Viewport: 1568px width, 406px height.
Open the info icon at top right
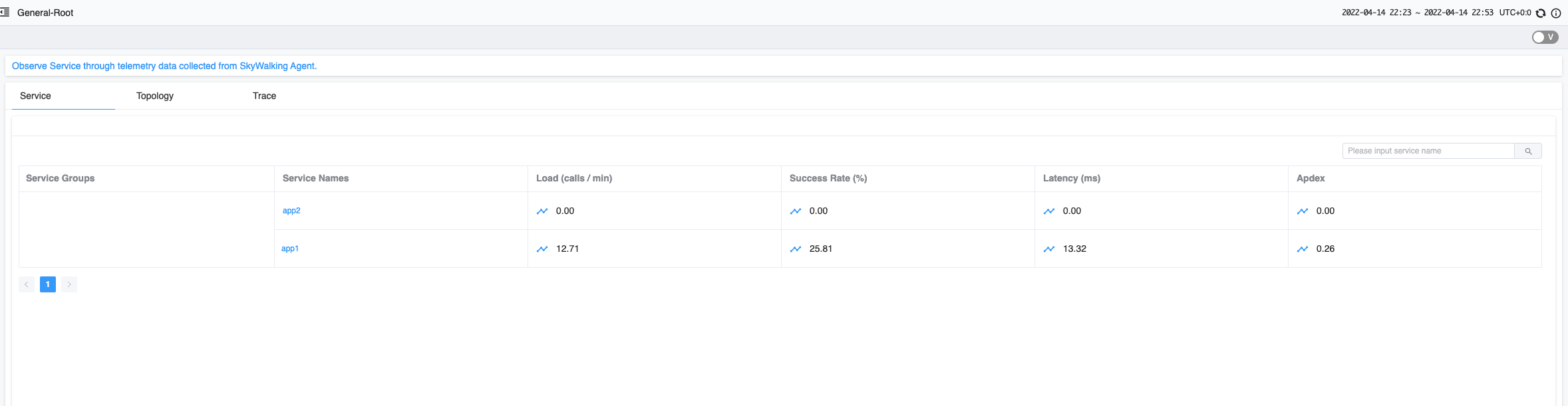1556,13
